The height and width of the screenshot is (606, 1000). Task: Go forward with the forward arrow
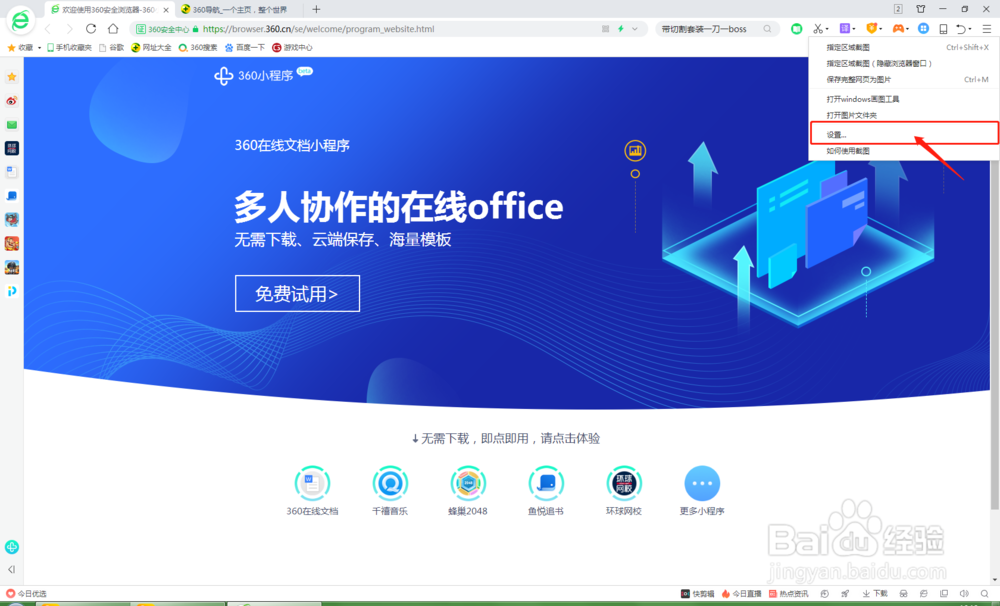coord(70,29)
